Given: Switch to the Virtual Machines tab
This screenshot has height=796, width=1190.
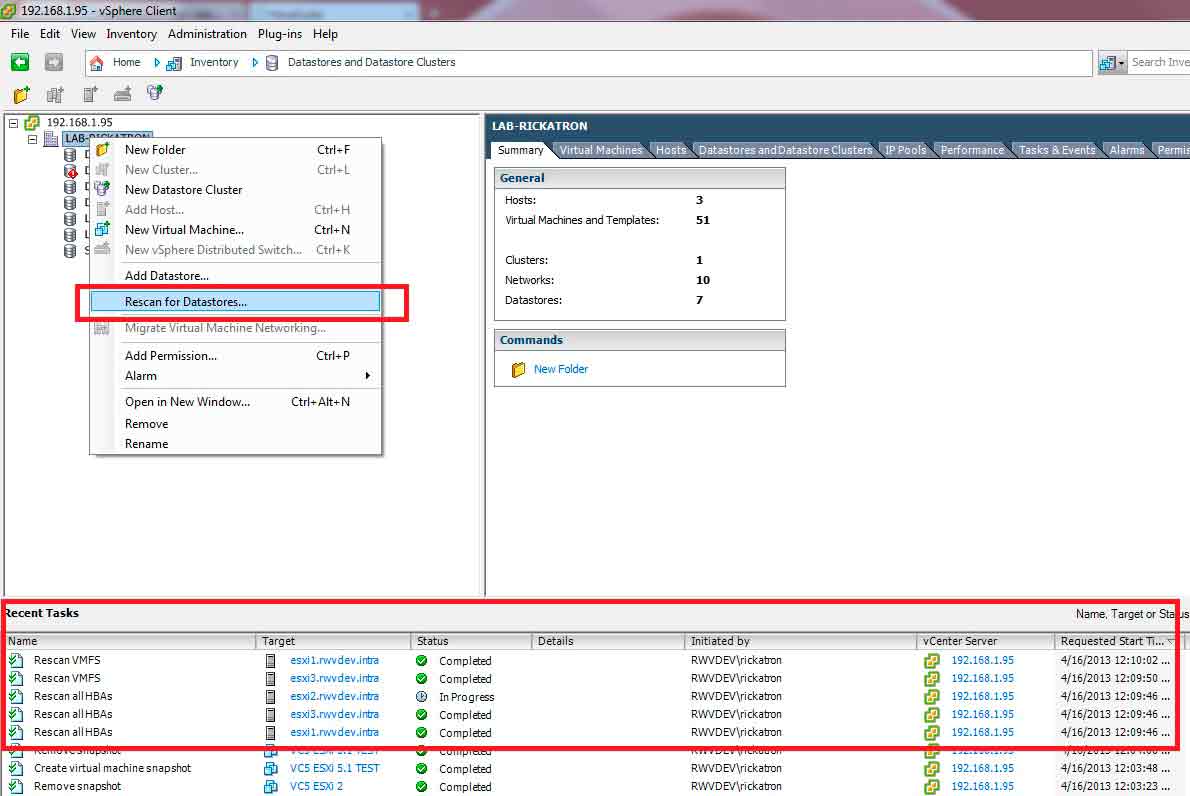Looking at the screenshot, I should click(600, 150).
